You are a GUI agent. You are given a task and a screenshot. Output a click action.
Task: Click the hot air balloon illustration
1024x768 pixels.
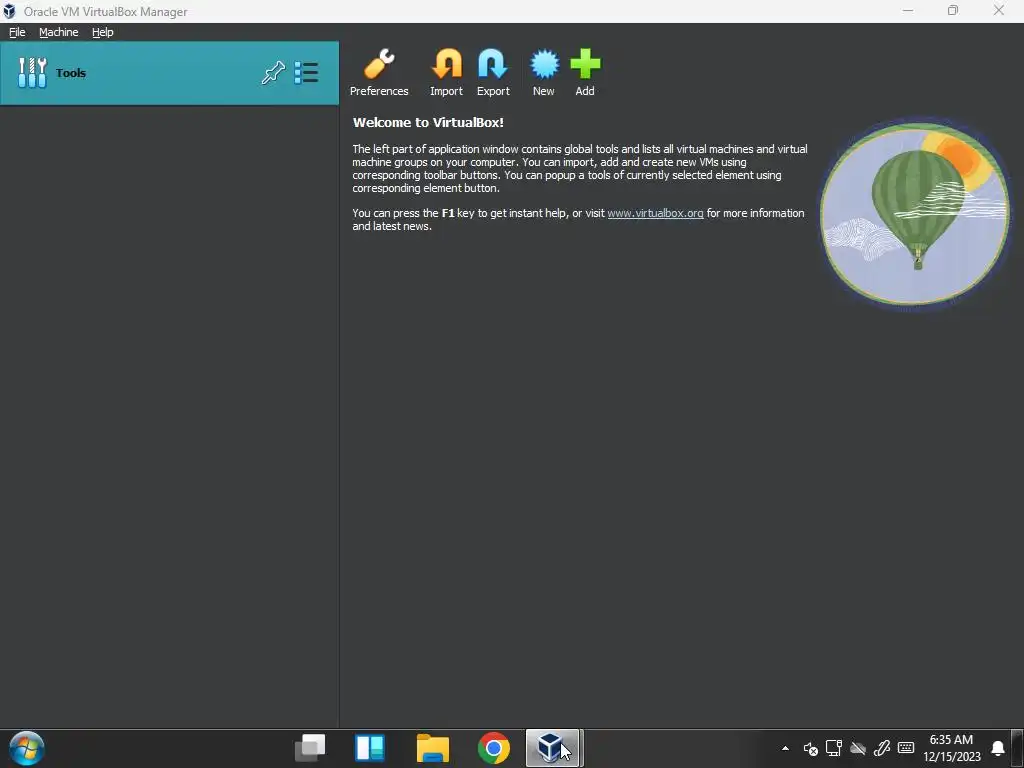914,214
